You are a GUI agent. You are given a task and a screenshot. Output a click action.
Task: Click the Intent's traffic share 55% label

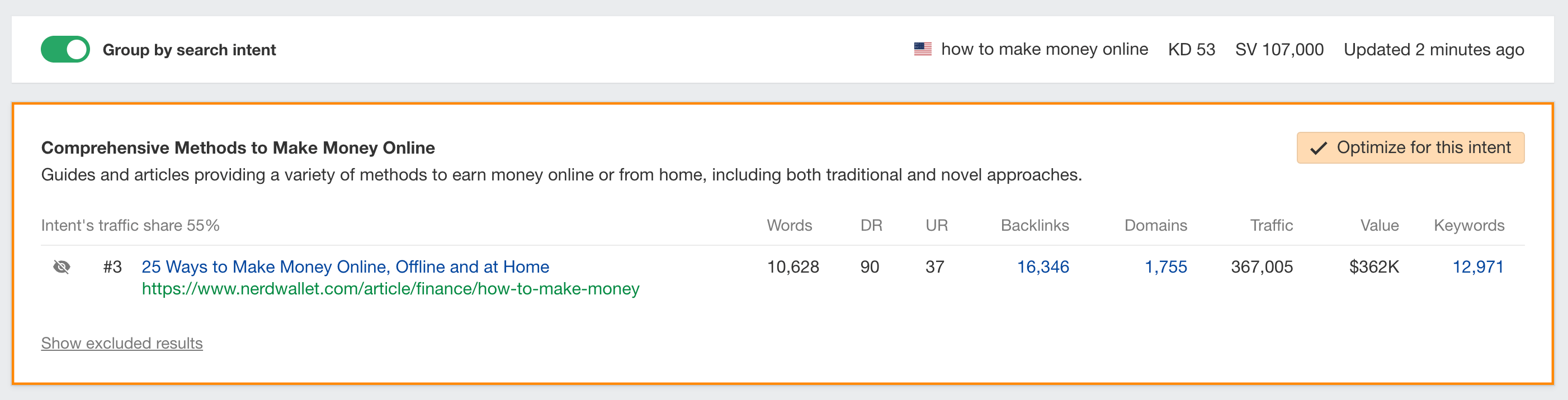(130, 225)
